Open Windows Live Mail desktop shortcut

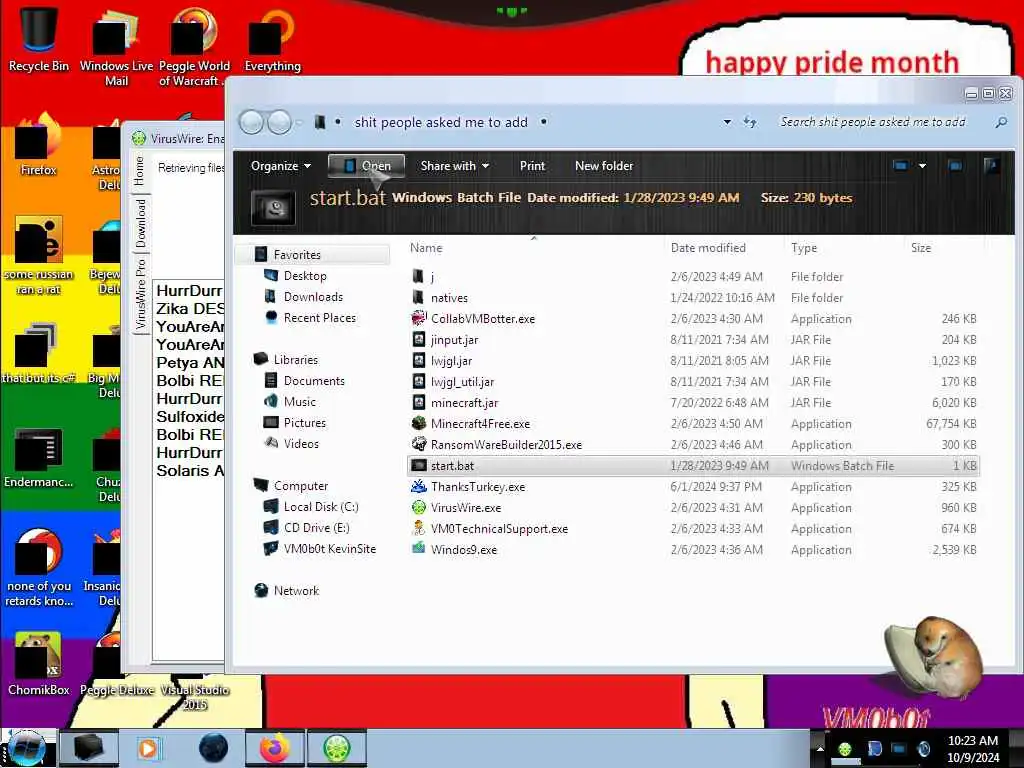tap(116, 46)
